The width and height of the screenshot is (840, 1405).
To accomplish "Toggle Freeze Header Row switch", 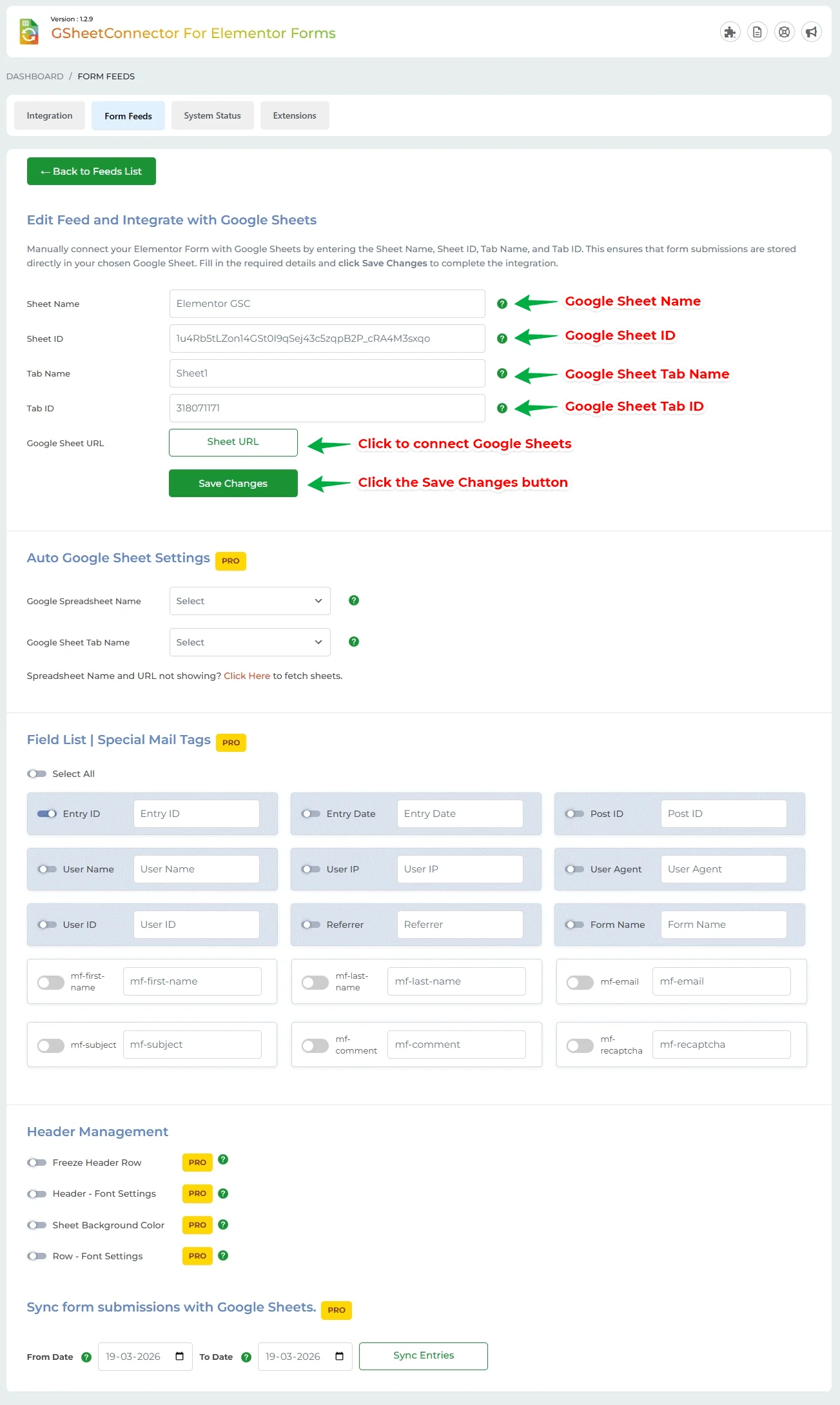I will click(x=37, y=1163).
